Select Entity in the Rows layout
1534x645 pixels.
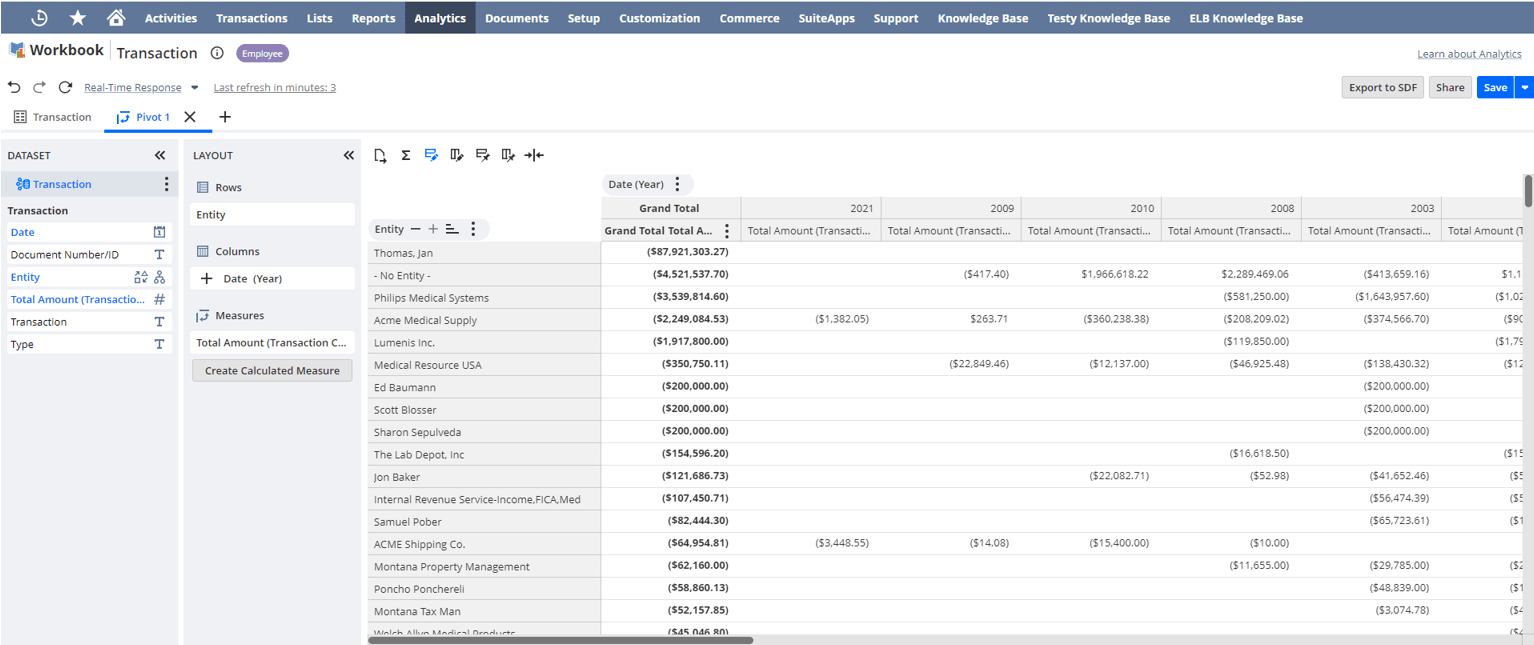pyautogui.click(x=272, y=215)
